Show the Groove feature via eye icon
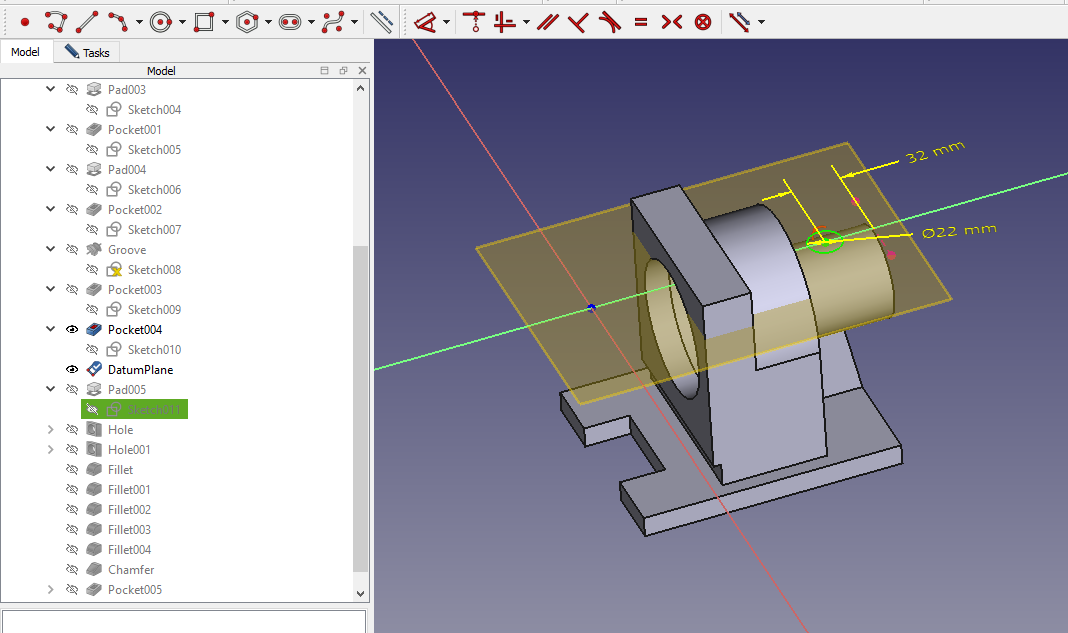This screenshot has width=1068, height=633. click(x=72, y=249)
